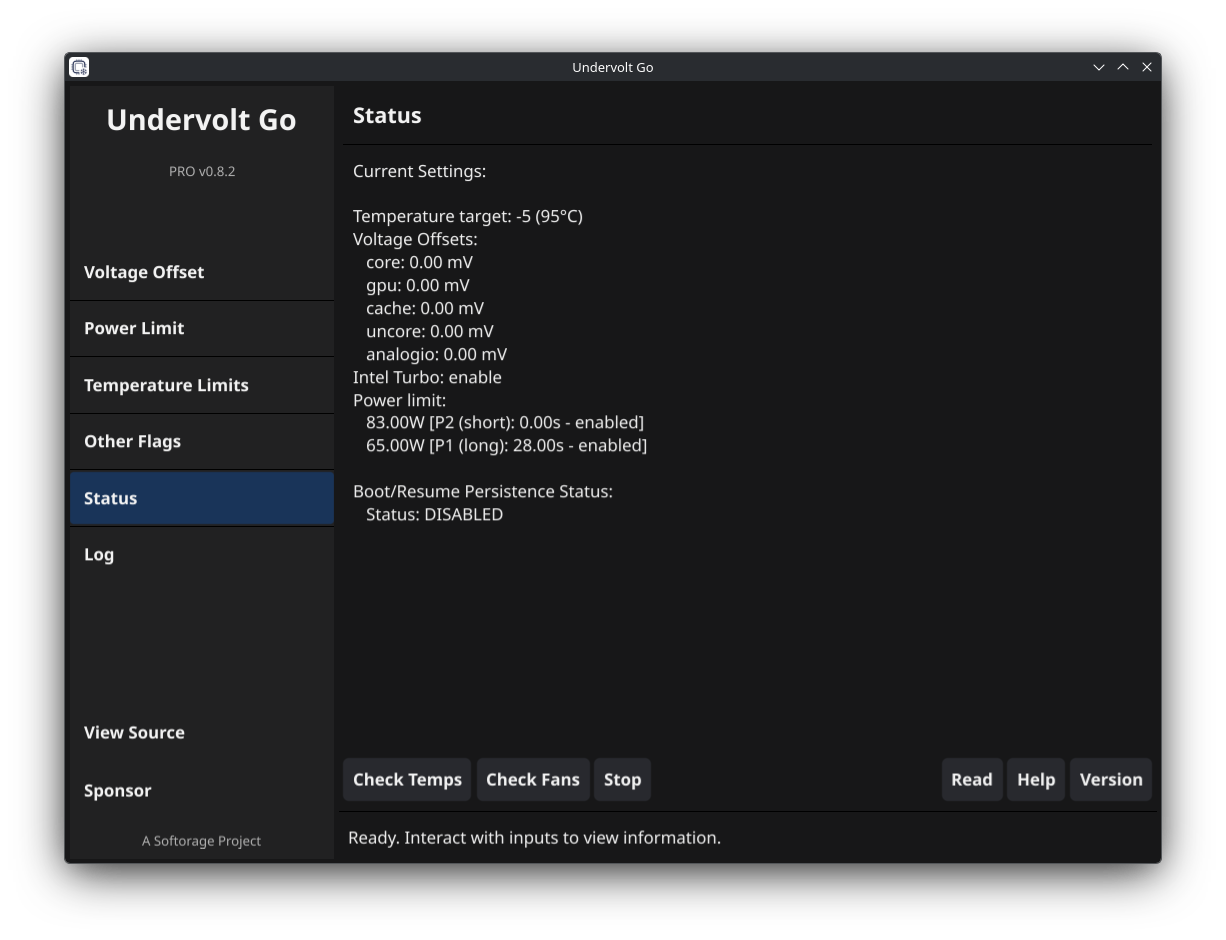Viewport: 1226px width, 940px height.
Task: Click the 'Intel Turbo: enable' line
Action: point(427,377)
